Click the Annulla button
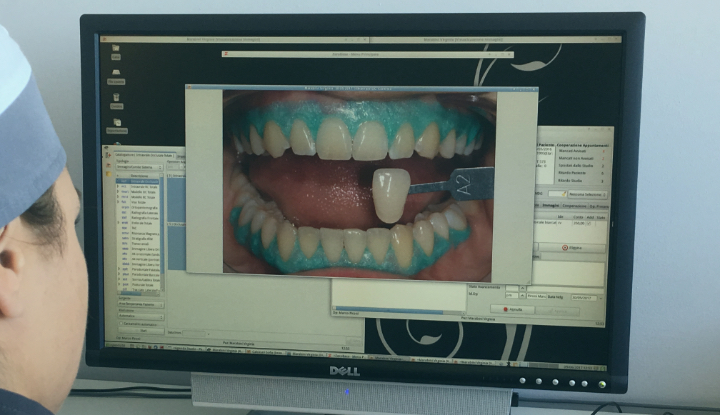 click(512, 309)
